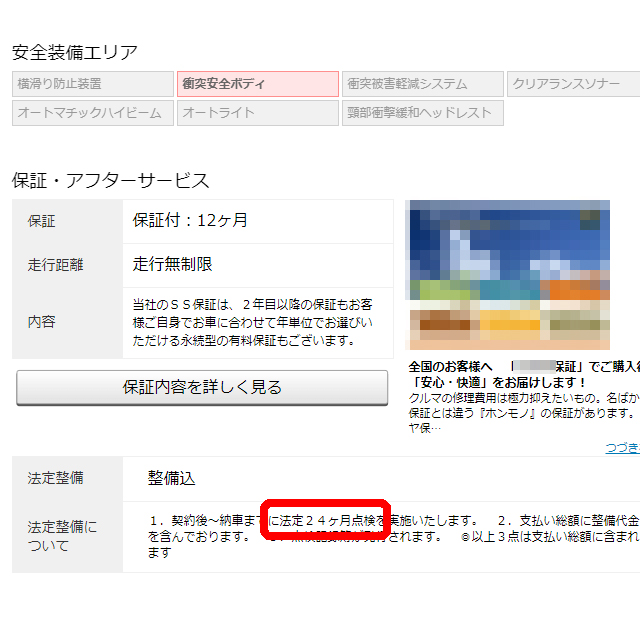Click the 走行無制限 mileage value
The height and width of the screenshot is (640, 640).
tap(172, 264)
